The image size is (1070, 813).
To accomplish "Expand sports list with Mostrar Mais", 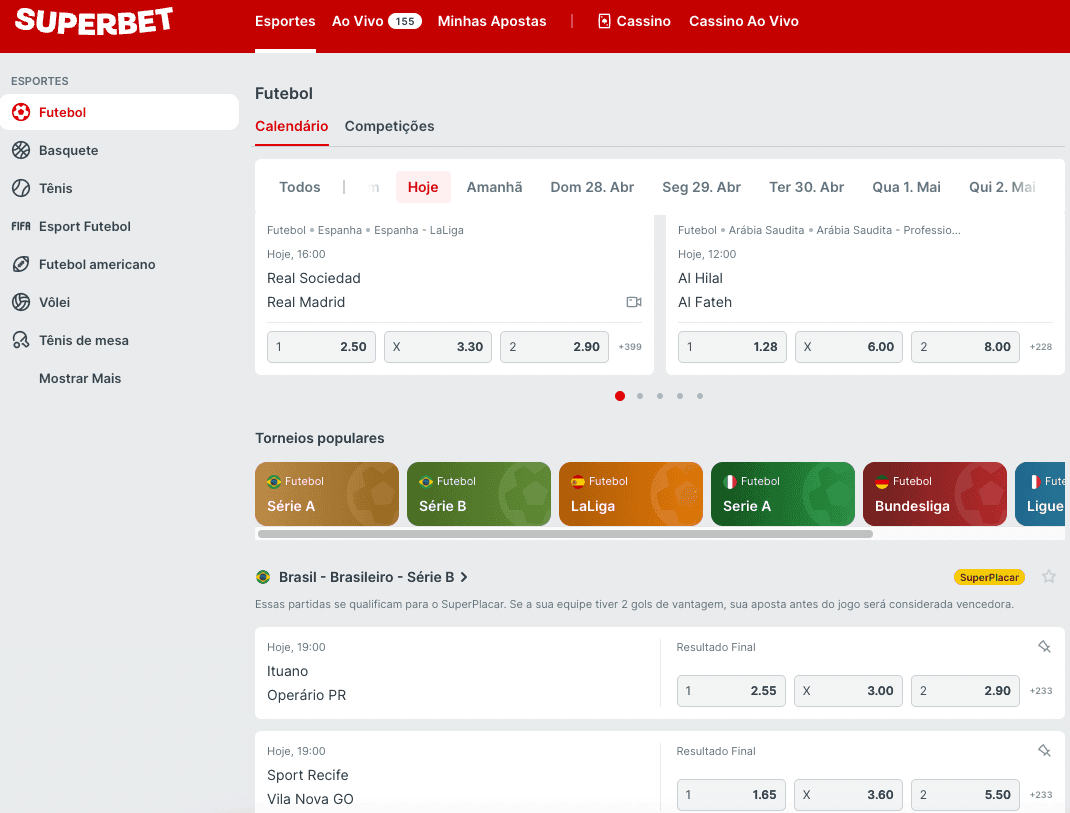I will pyautogui.click(x=80, y=378).
